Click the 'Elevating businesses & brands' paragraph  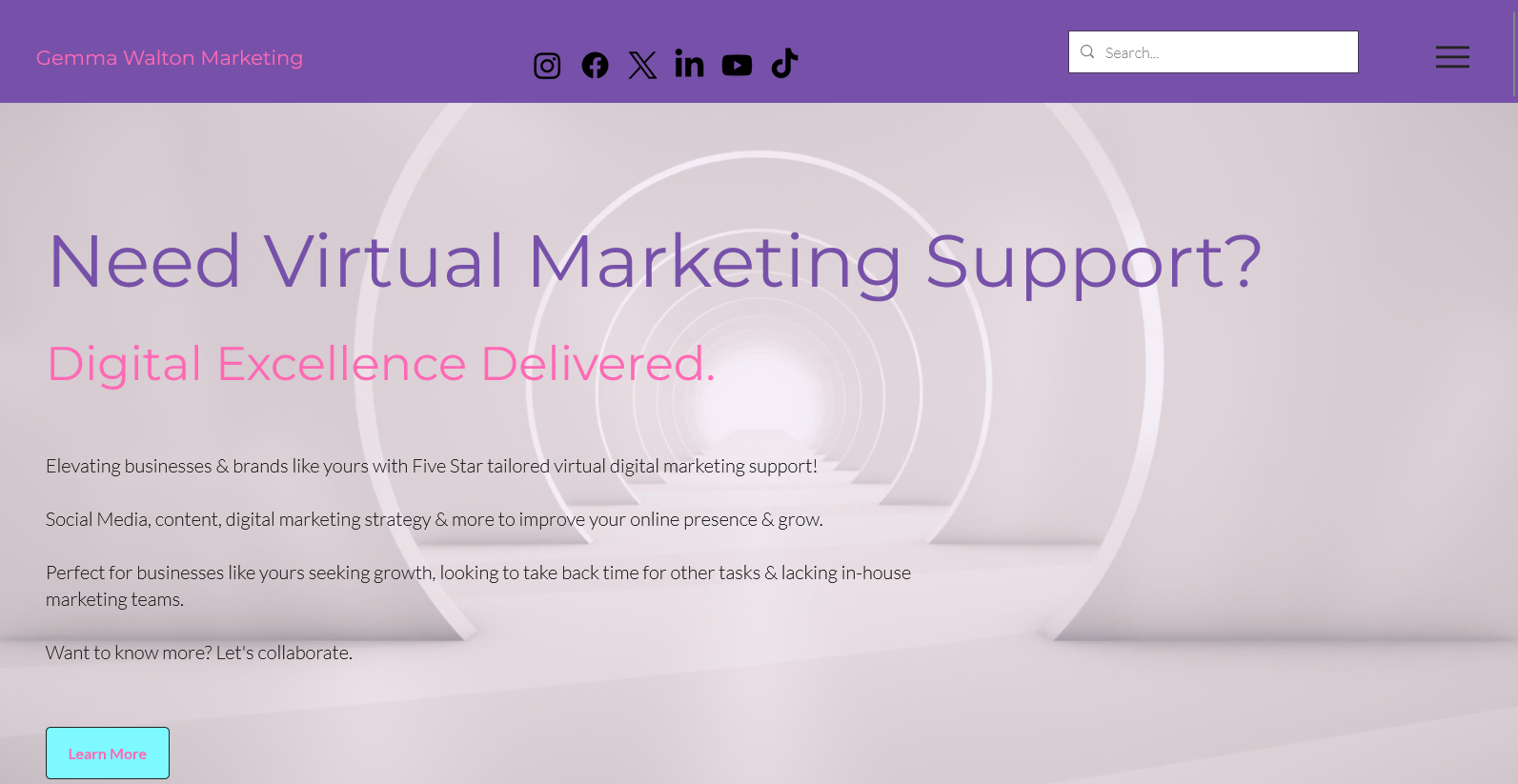point(432,466)
